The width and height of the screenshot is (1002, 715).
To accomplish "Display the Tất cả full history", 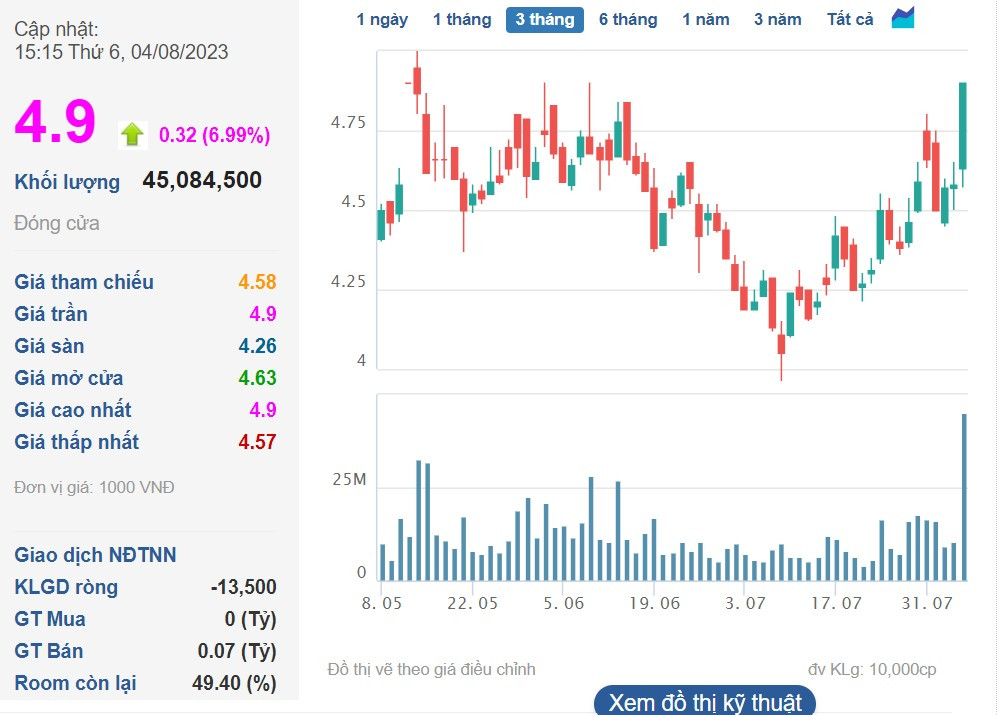I will 850,19.
